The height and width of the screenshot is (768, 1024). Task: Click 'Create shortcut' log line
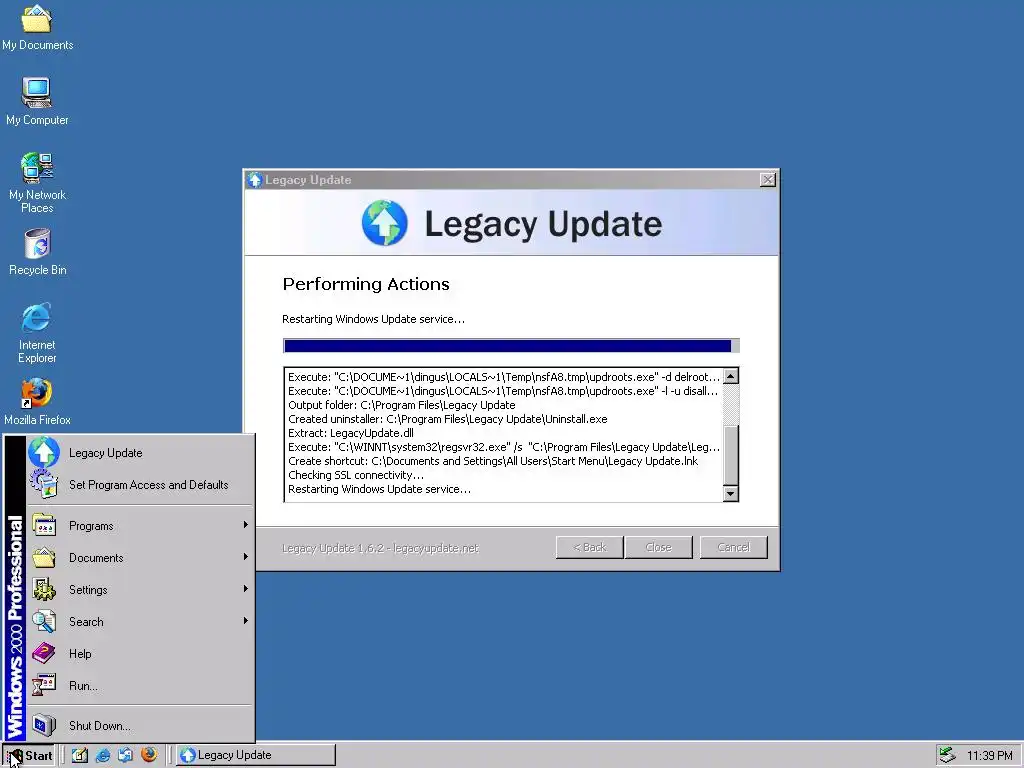coord(493,461)
